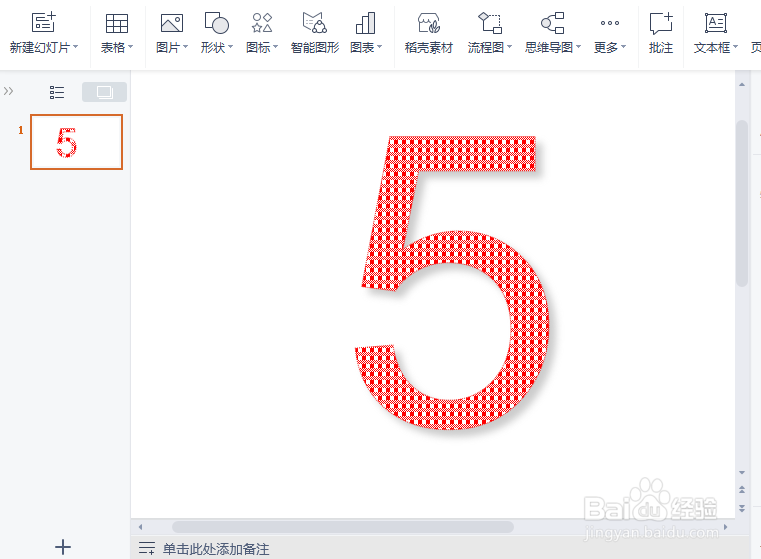The height and width of the screenshot is (559, 761).
Task: Open the 形状 dropdown arrow
Action: (x=231, y=47)
